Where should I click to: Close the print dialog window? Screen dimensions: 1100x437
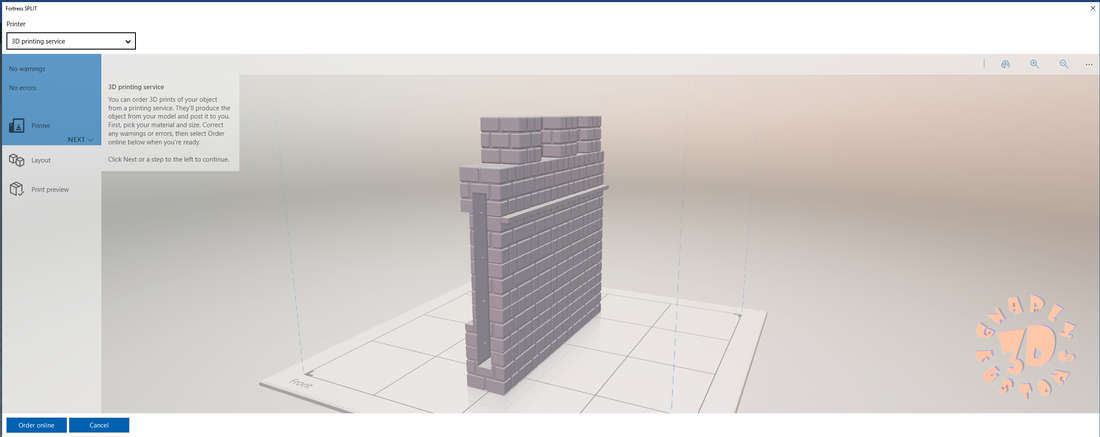[1093, 8]
